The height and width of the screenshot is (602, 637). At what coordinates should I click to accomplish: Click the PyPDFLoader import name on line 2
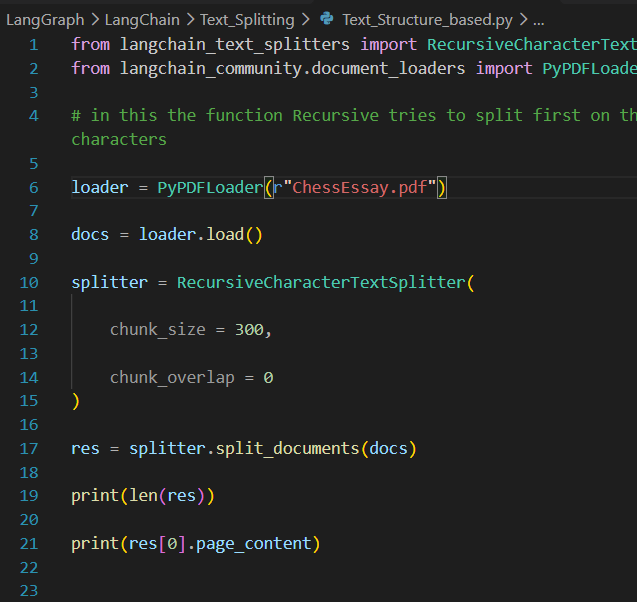coord(589,69)
